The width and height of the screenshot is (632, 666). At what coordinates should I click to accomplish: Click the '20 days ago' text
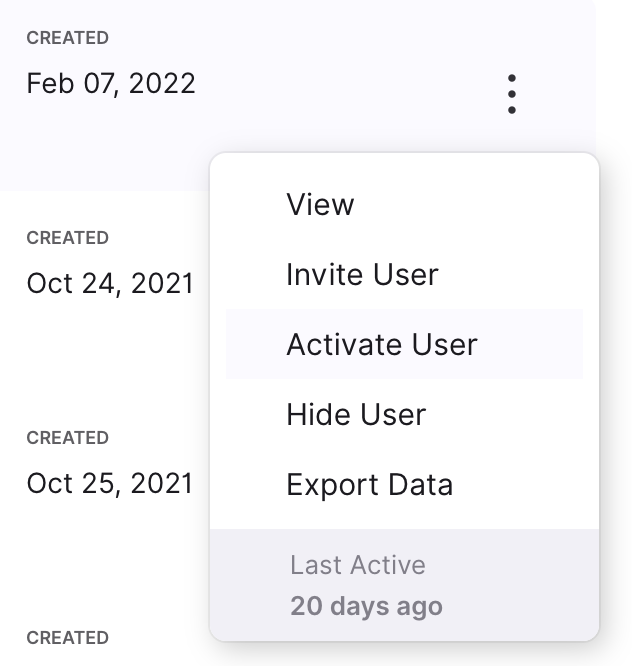(x=366, y=606)
